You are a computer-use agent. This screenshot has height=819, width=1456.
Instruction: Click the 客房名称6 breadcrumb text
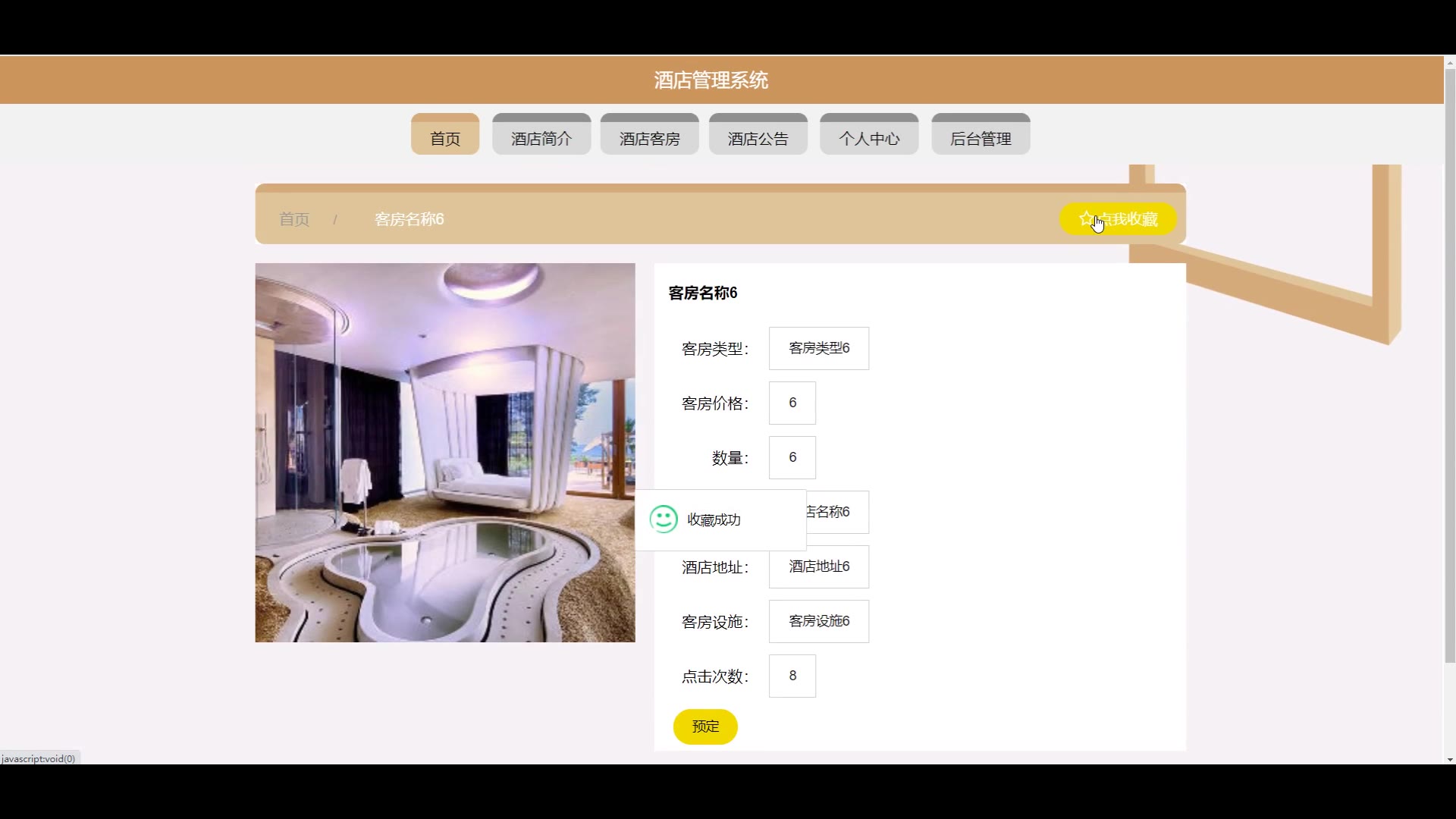[x=409, y=219]
